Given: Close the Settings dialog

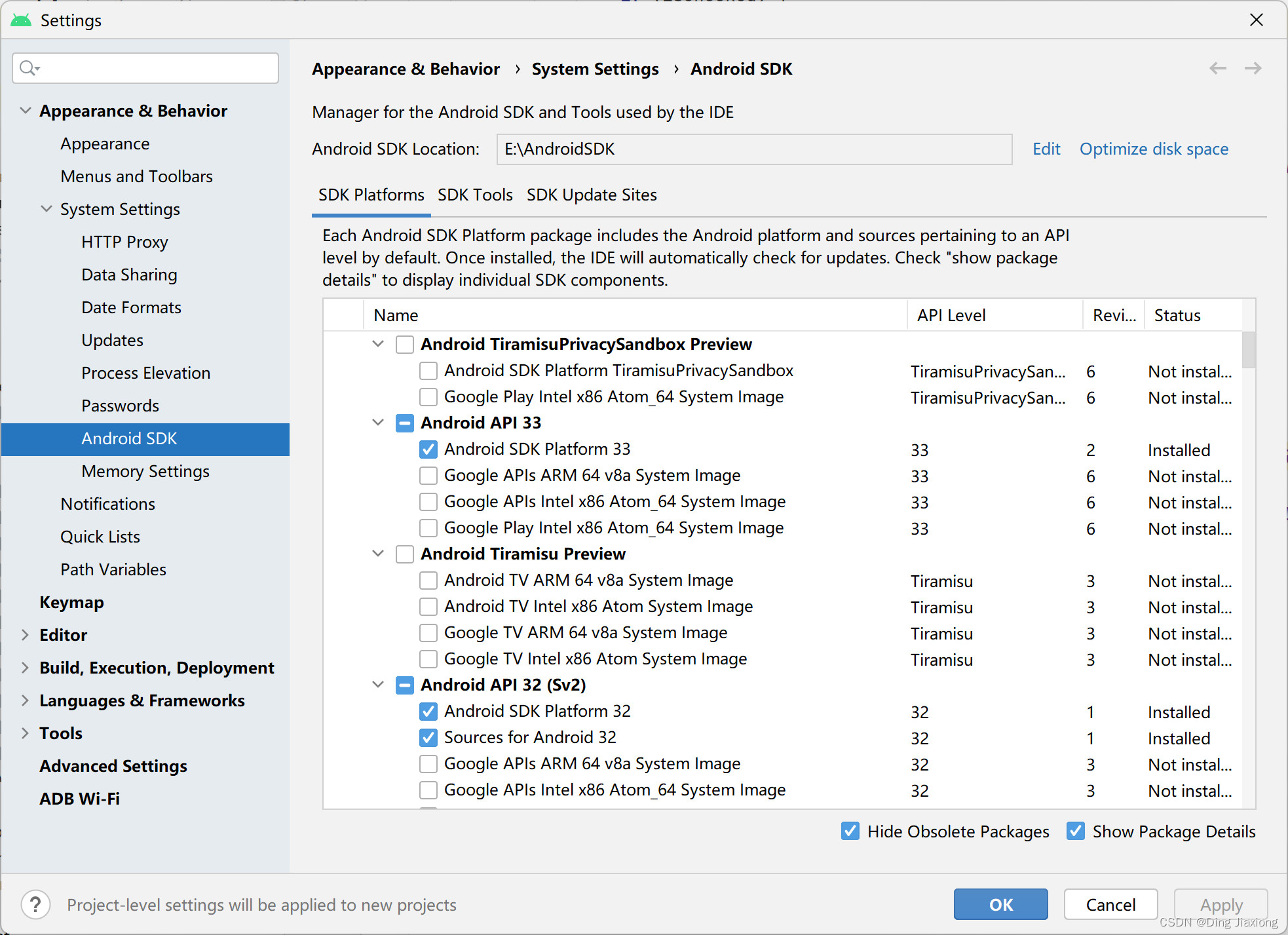Looking at the screenshot, I should point(1256,20).
